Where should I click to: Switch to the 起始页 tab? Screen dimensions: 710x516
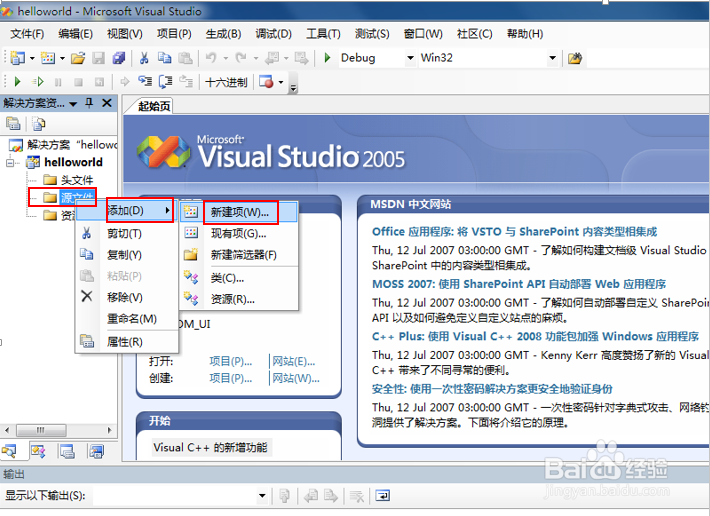click(153, 106)
